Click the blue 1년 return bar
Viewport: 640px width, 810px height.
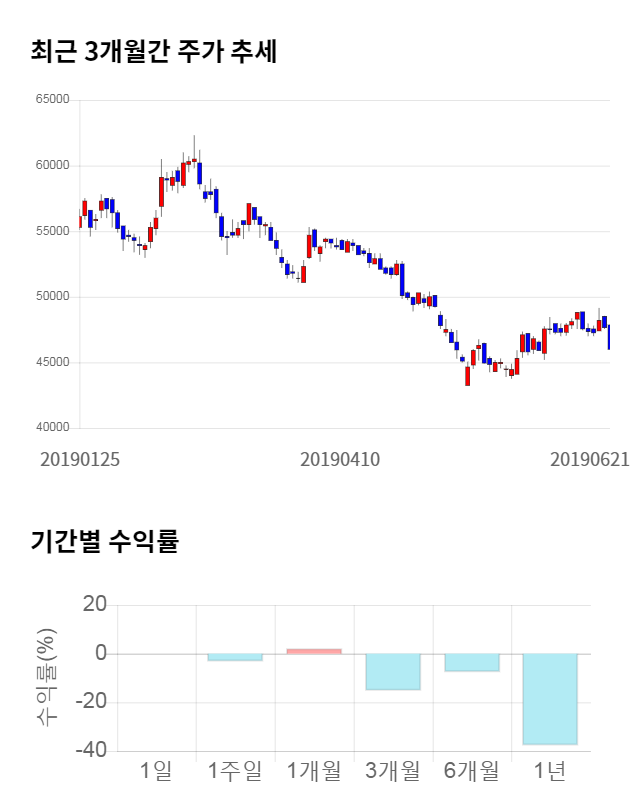[550, 699]
